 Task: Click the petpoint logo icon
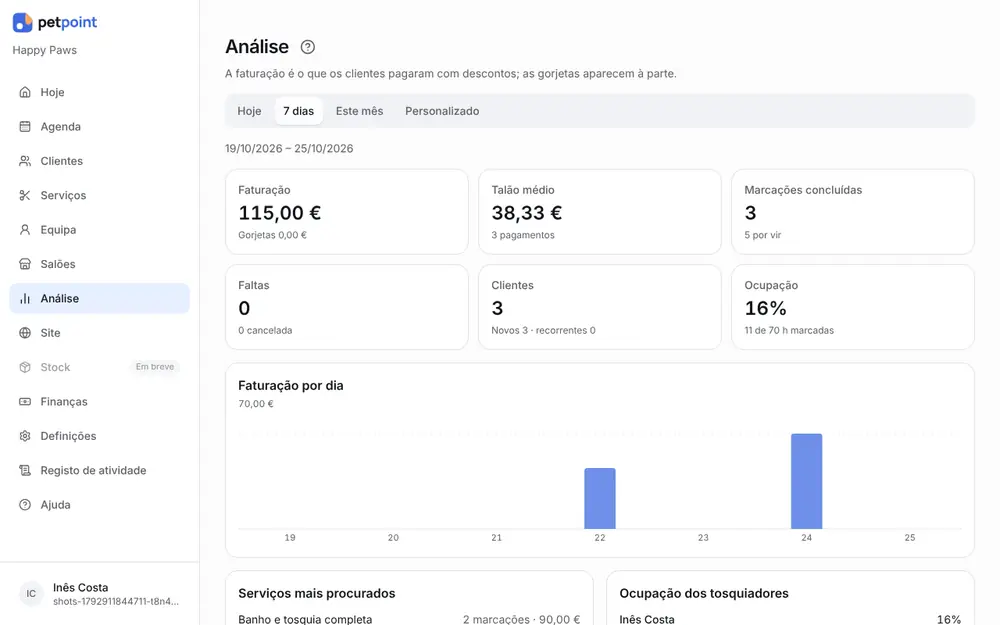coord(22,22)
